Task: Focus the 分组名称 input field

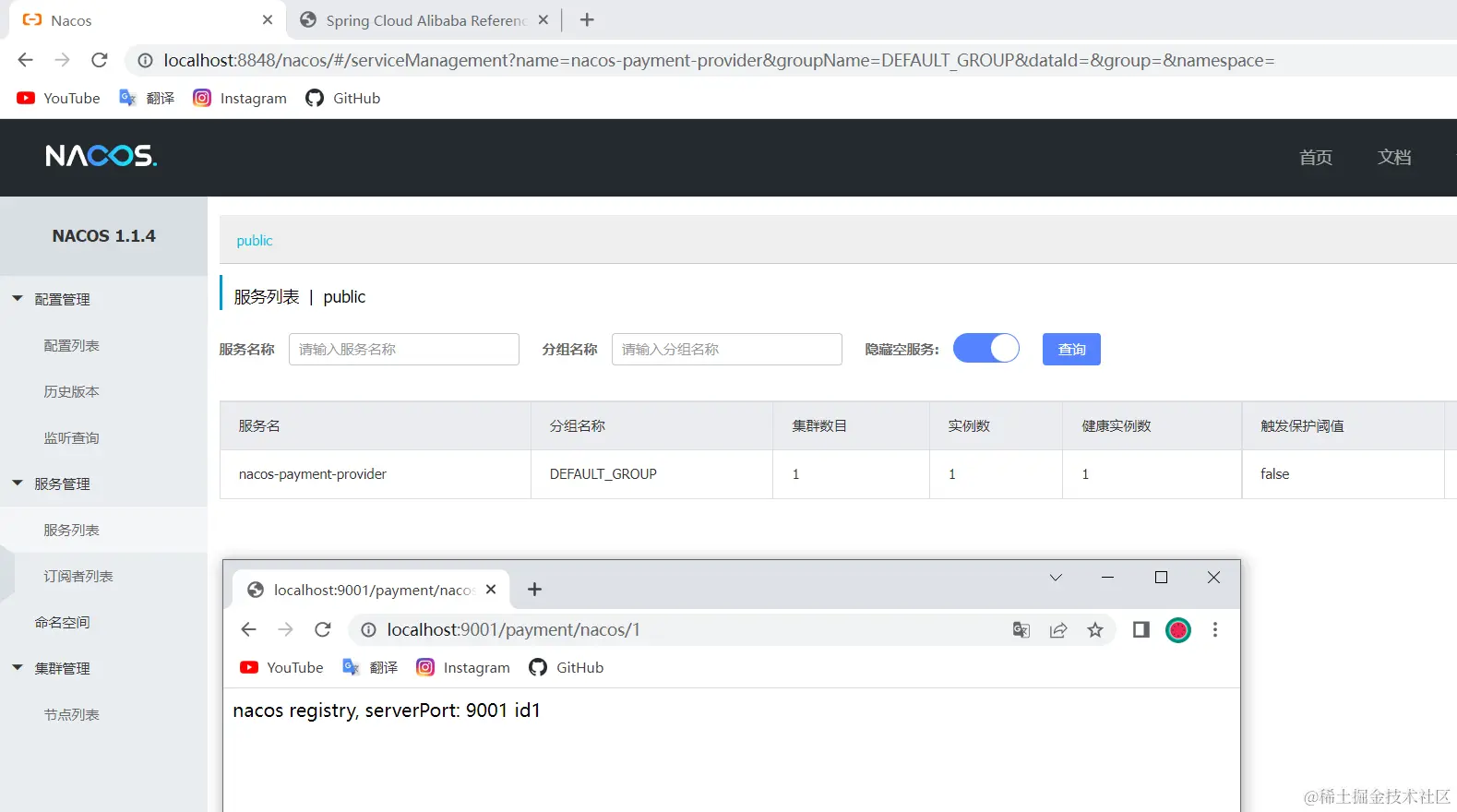Action: pyautogui.click(x=727, y=349)
